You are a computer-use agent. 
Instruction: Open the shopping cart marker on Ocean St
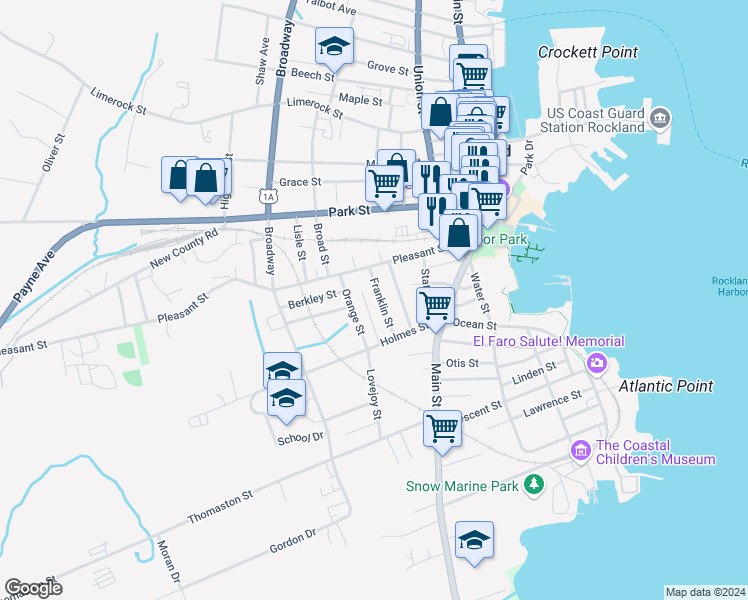pos(435,305)
